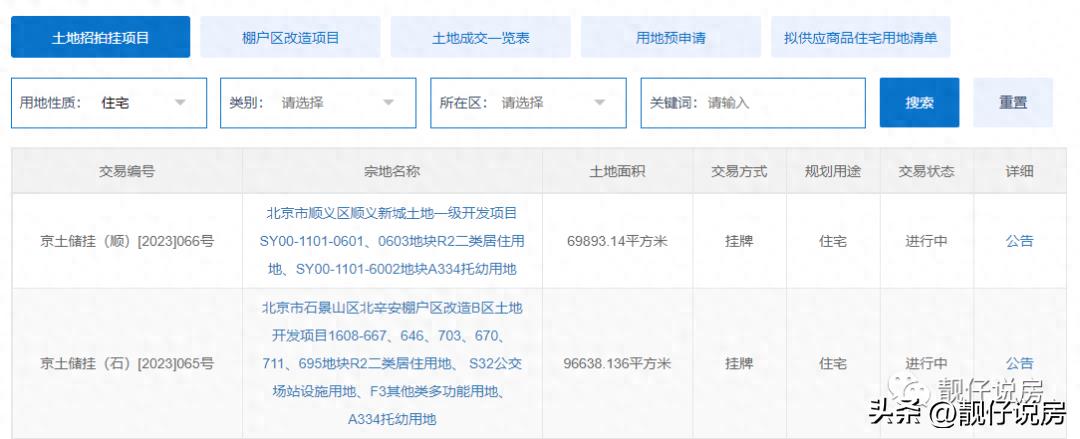The image size is (1080, 439).
Task: Expand the 所在区 district dropdown
Action: click(x=528, y=103)
